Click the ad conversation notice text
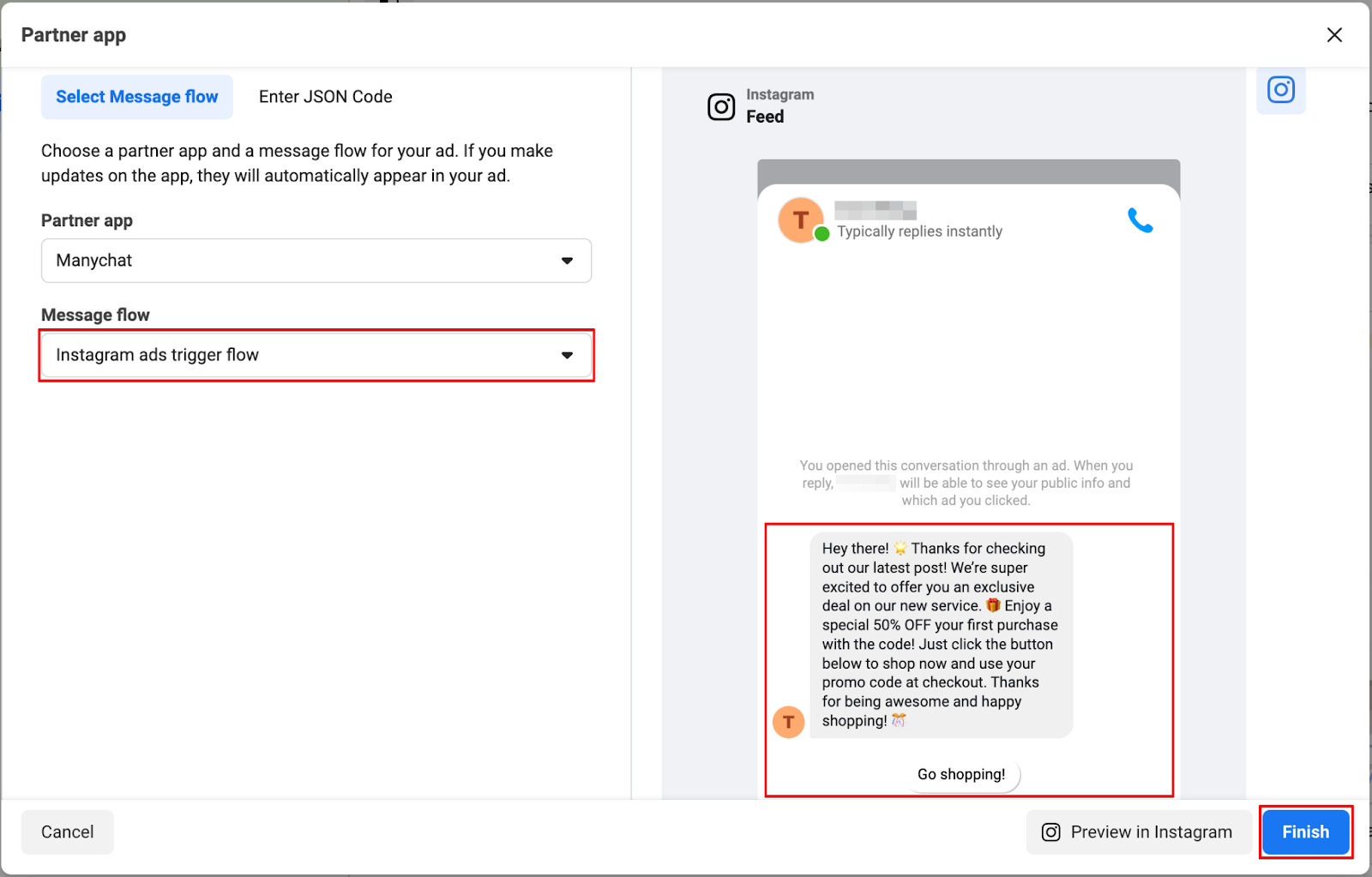The image size is (1372, 877). pyautogui.click(x=966, y=483)
